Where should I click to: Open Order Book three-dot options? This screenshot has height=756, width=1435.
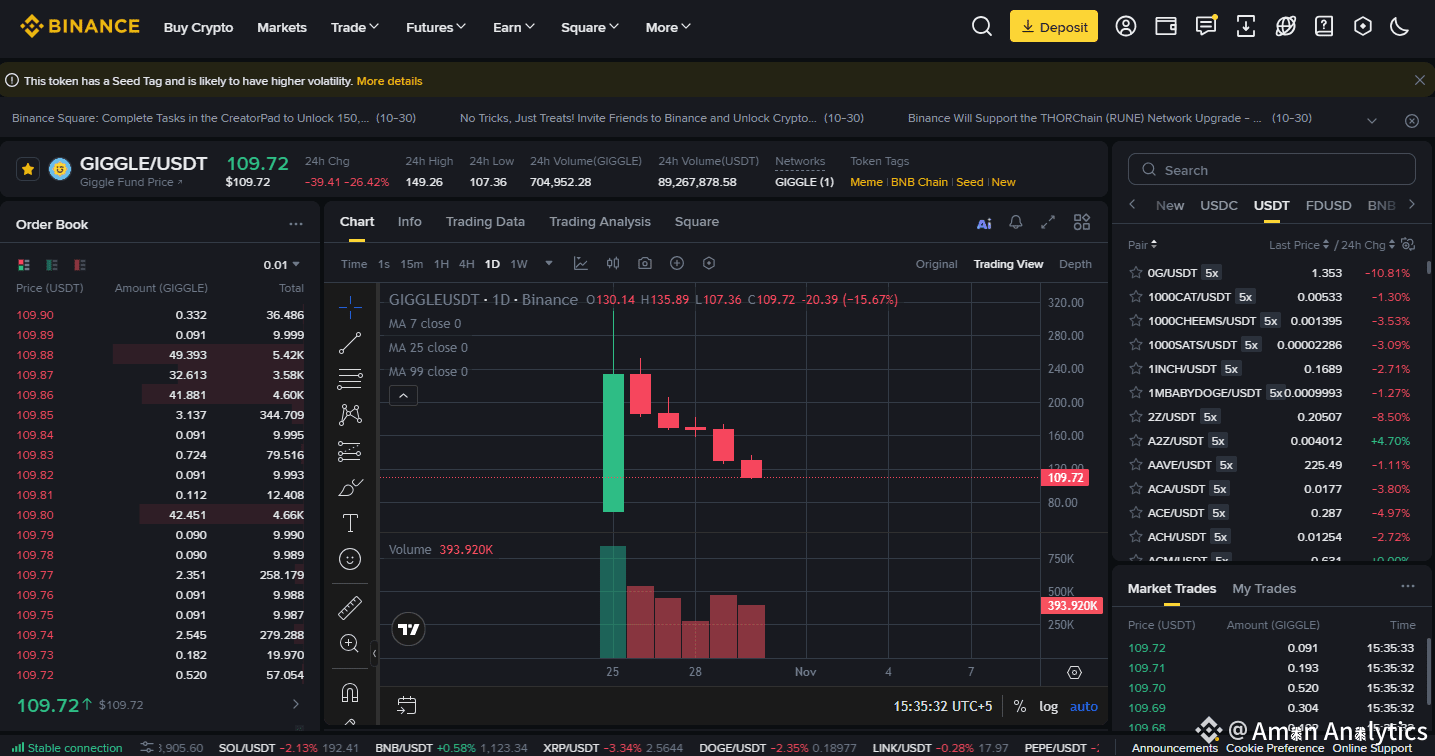(296, 224)
